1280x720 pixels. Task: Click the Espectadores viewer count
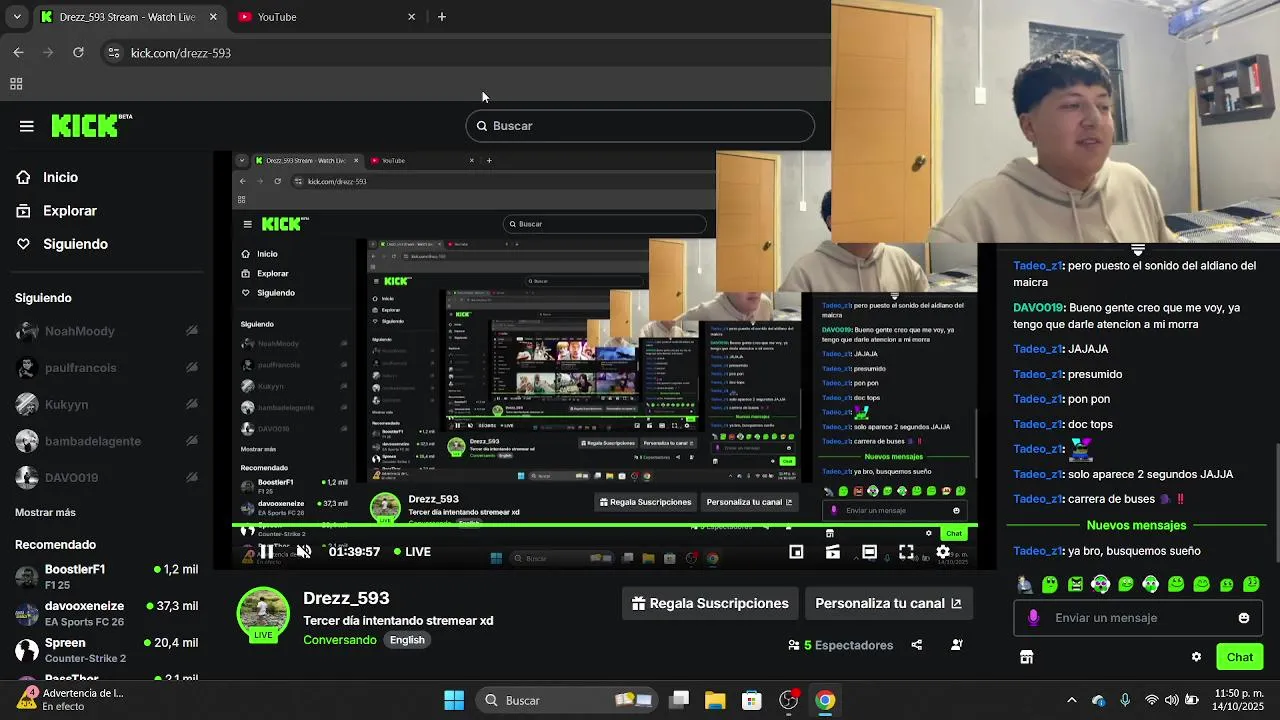point(840,645)
